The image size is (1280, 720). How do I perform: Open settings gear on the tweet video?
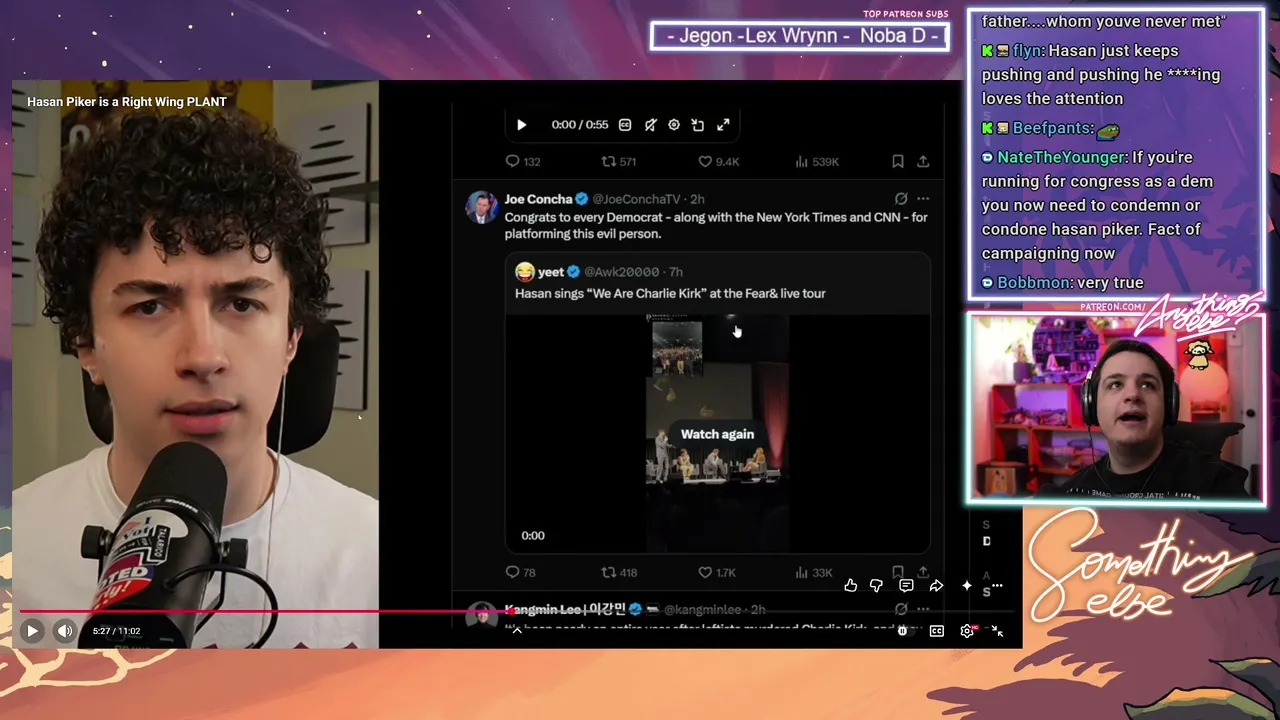click(674, 125)
